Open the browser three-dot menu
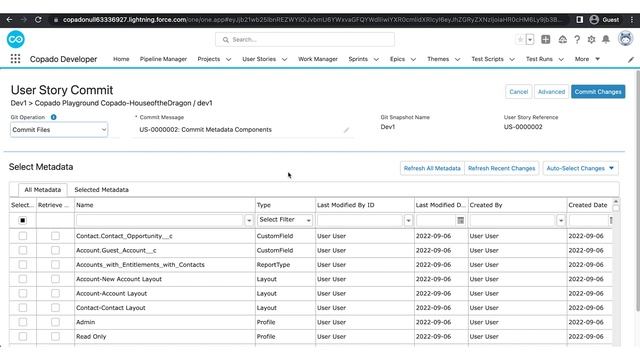Screen dimensions: 640x360 click(631, 20)
